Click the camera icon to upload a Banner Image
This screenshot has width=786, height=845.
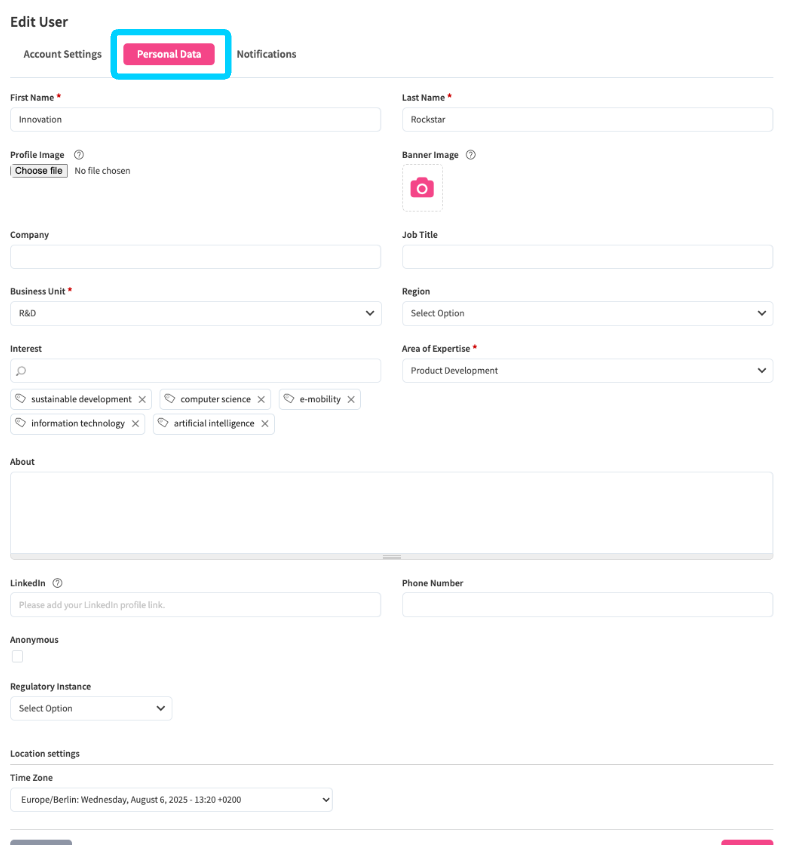[421, 188]
